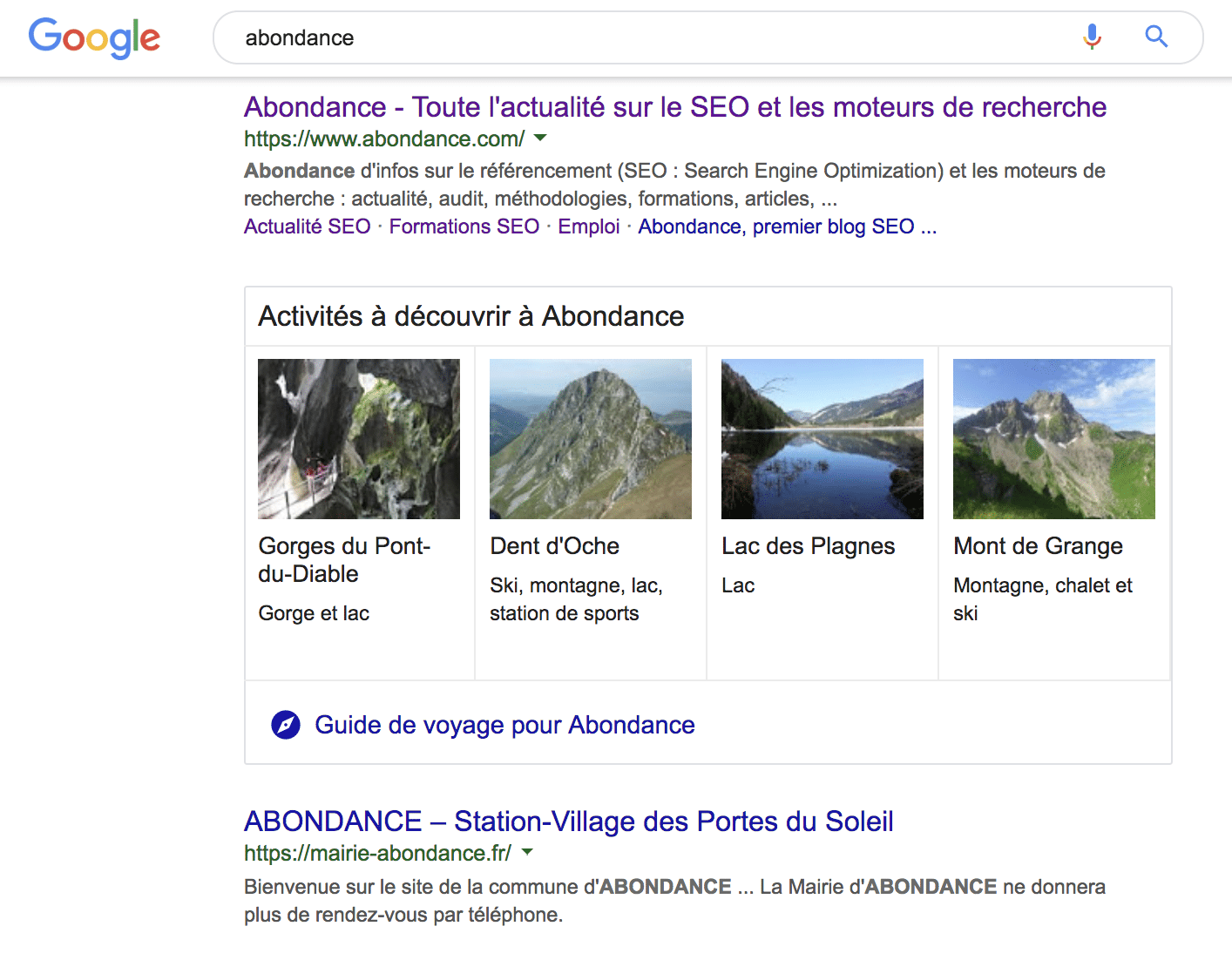Screen dimensions: 1232x960
Task: Click the https://mairie-abondance.fr/ URL text
Action: (x=377, y=853)
